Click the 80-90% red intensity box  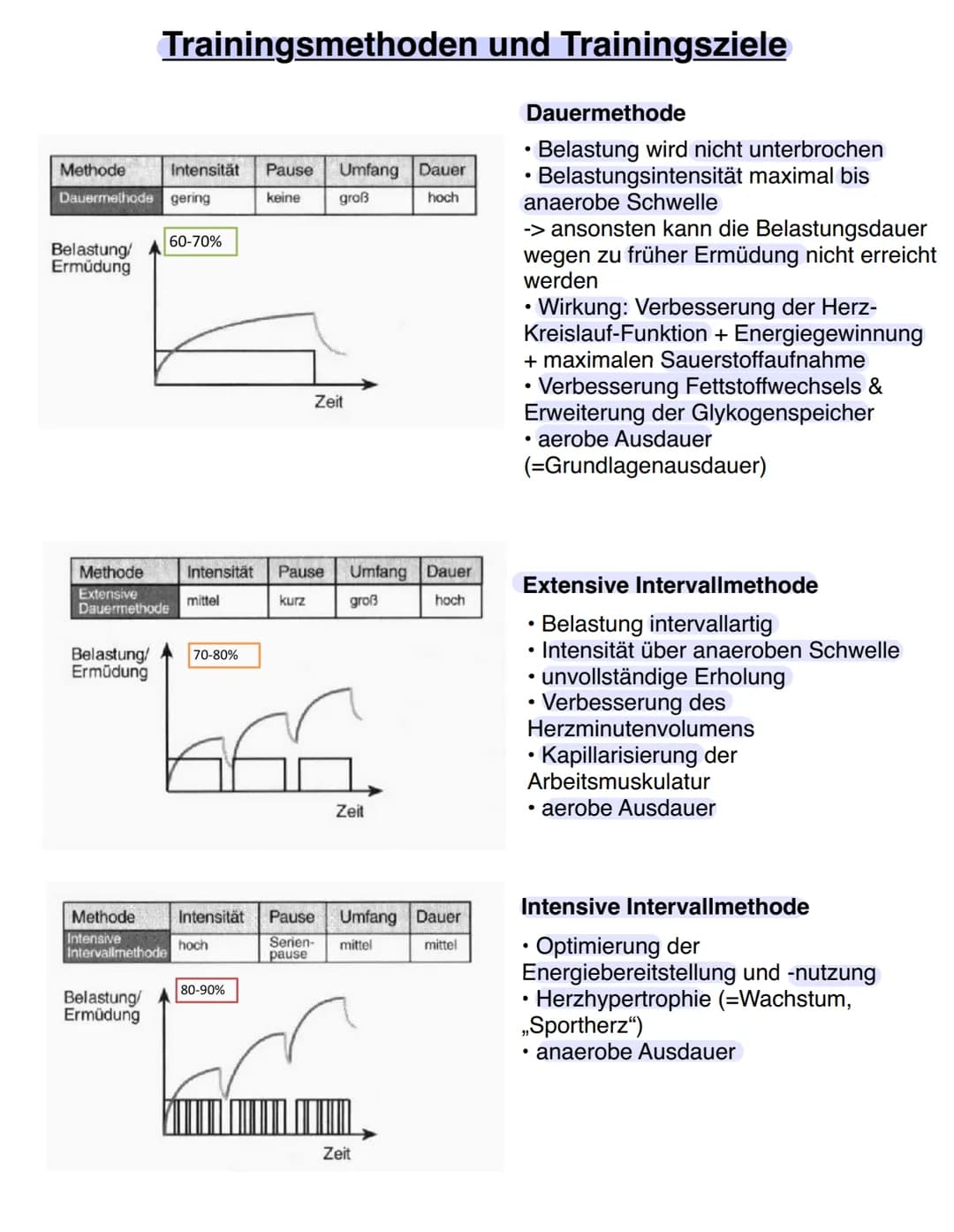click(207, 990)
